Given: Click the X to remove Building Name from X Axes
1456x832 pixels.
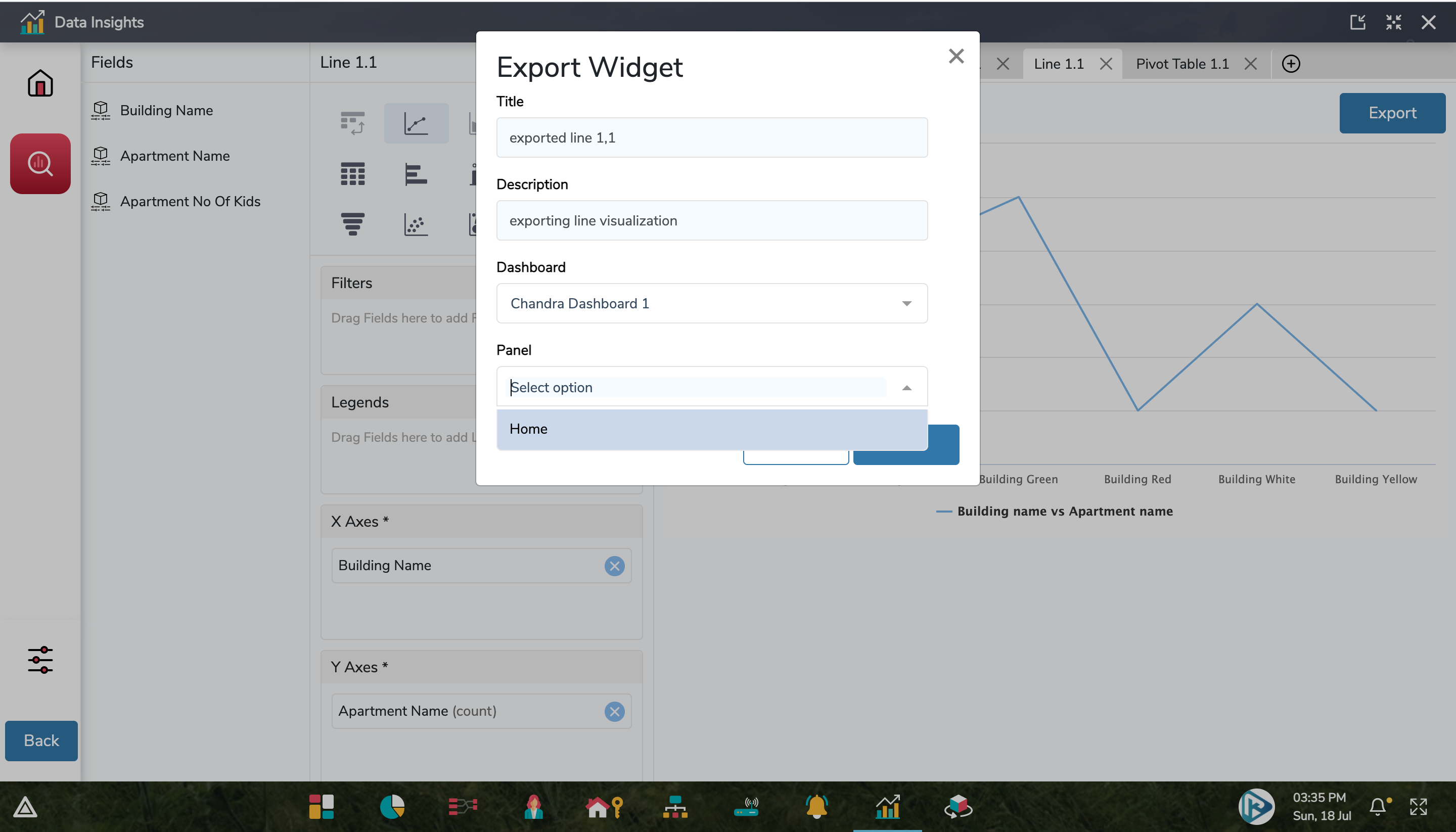Looking at the screenshot, I should tap(614, 565).
